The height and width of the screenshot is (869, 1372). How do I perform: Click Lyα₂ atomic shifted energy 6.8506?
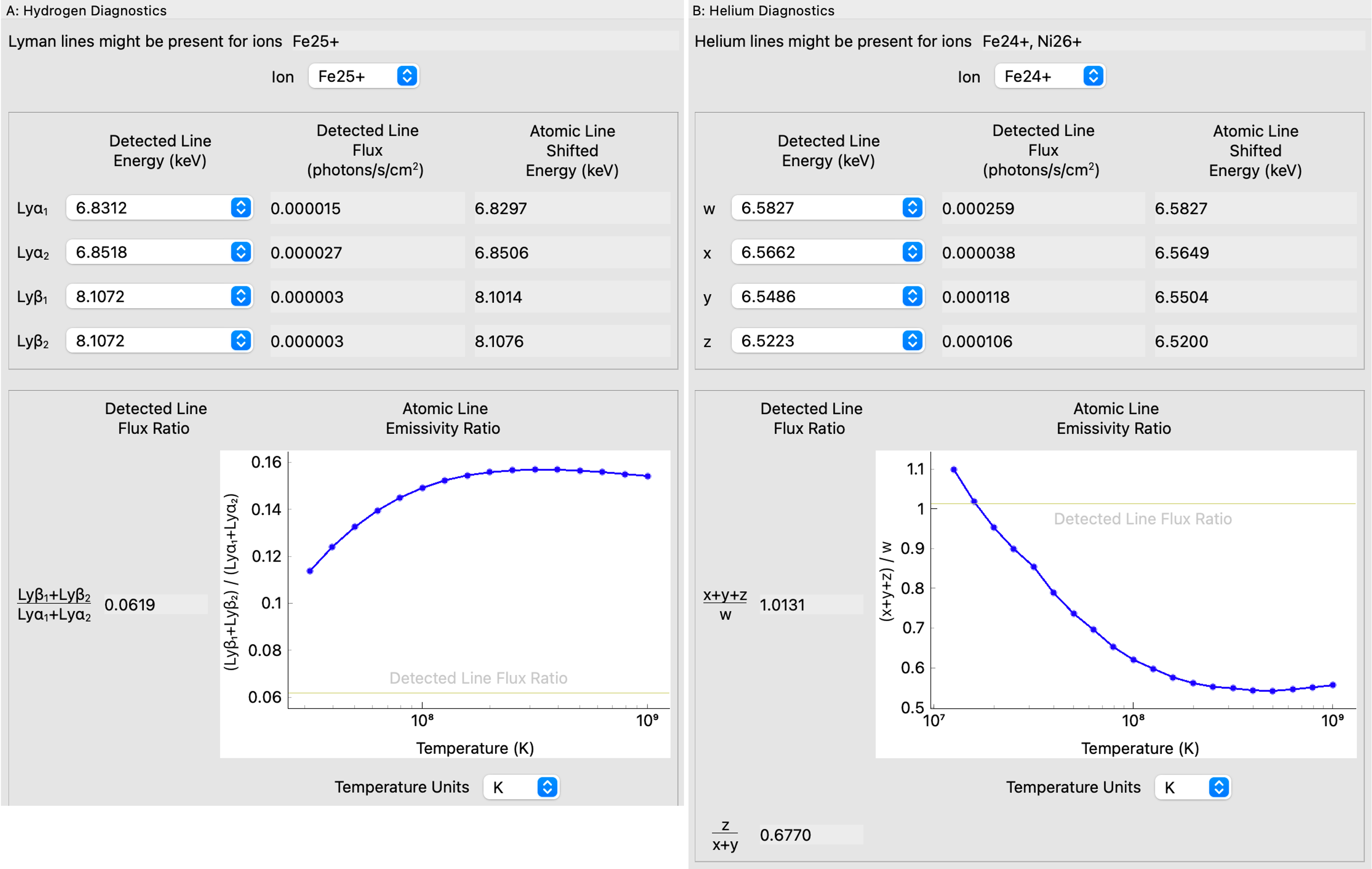coord(572,252)
